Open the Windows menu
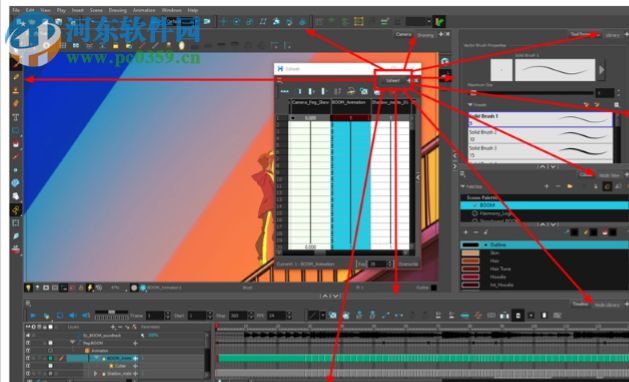The height and width of the screenshot is (382, 629). 171,10
